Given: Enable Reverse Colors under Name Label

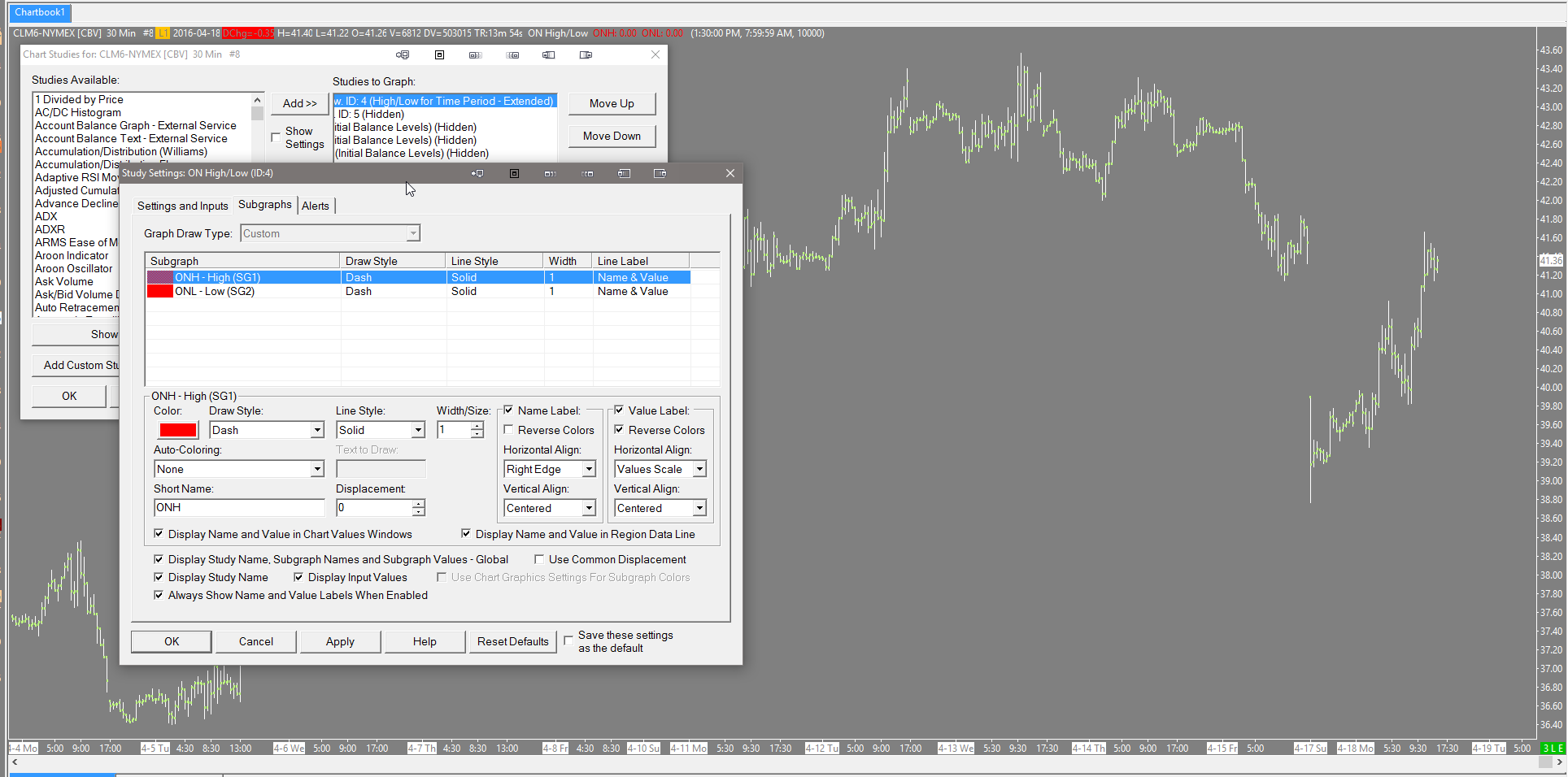Looking at the screenshot, I should [509, 430].
